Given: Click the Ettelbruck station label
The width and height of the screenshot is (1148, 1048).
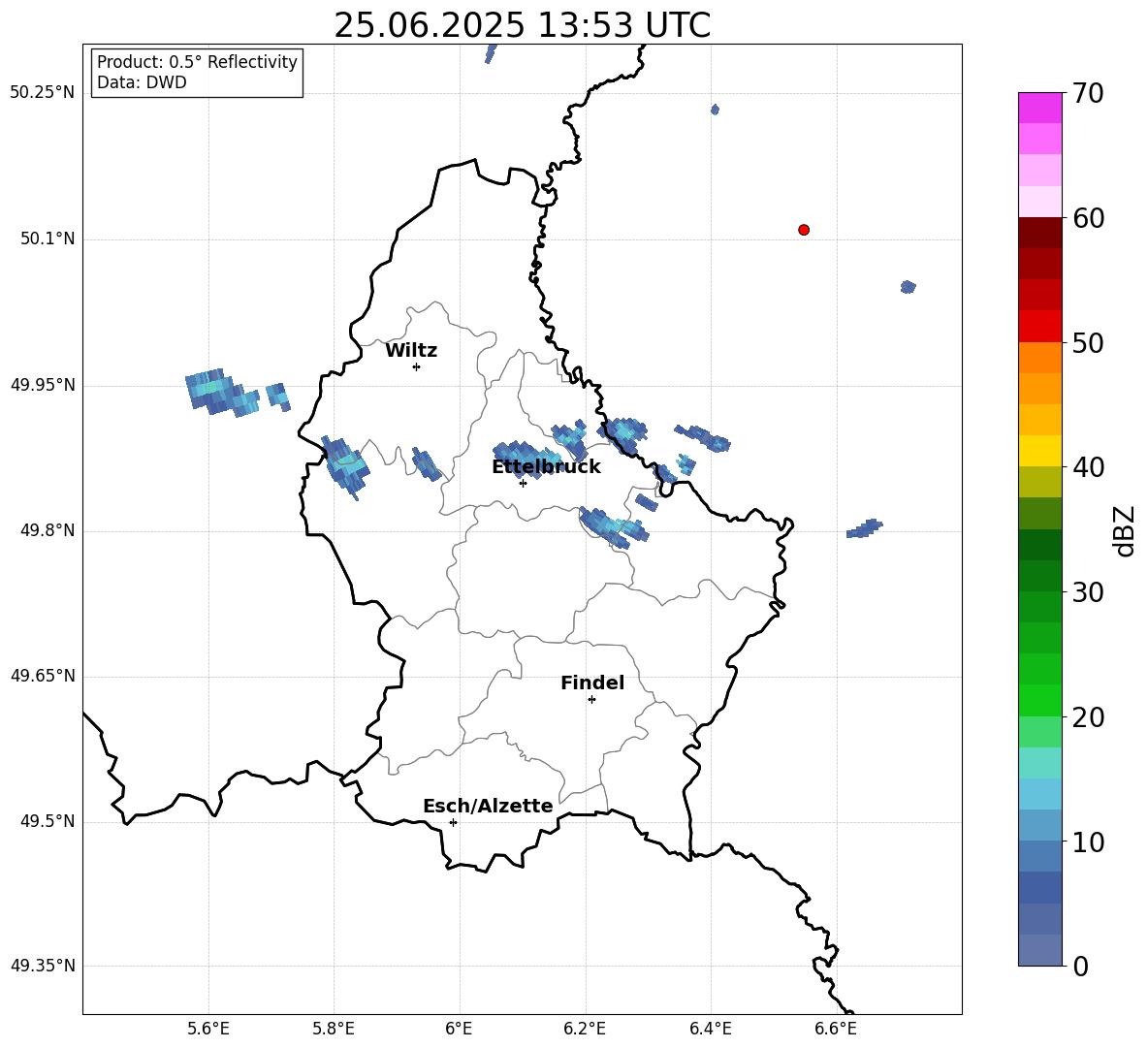Looking at the screenshot, I should 546,467.
